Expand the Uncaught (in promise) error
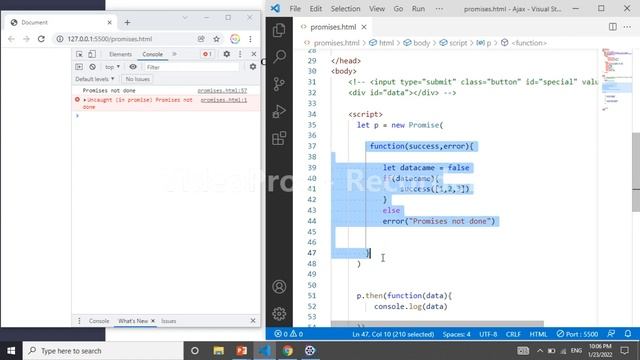Image resolution: width=640 pixels, height=360 pixels. click(x=85, y=100)
